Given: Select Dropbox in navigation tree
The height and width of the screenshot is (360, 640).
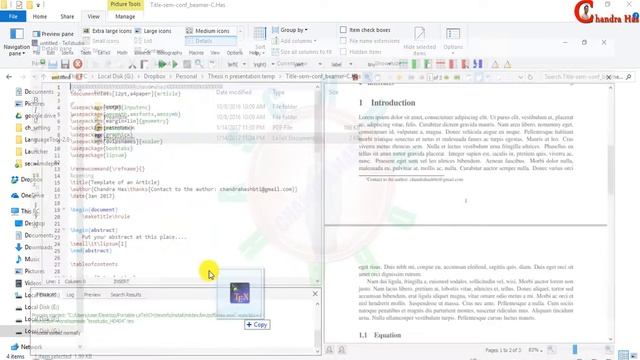Looking at the screenshot, I should (27, 180).
